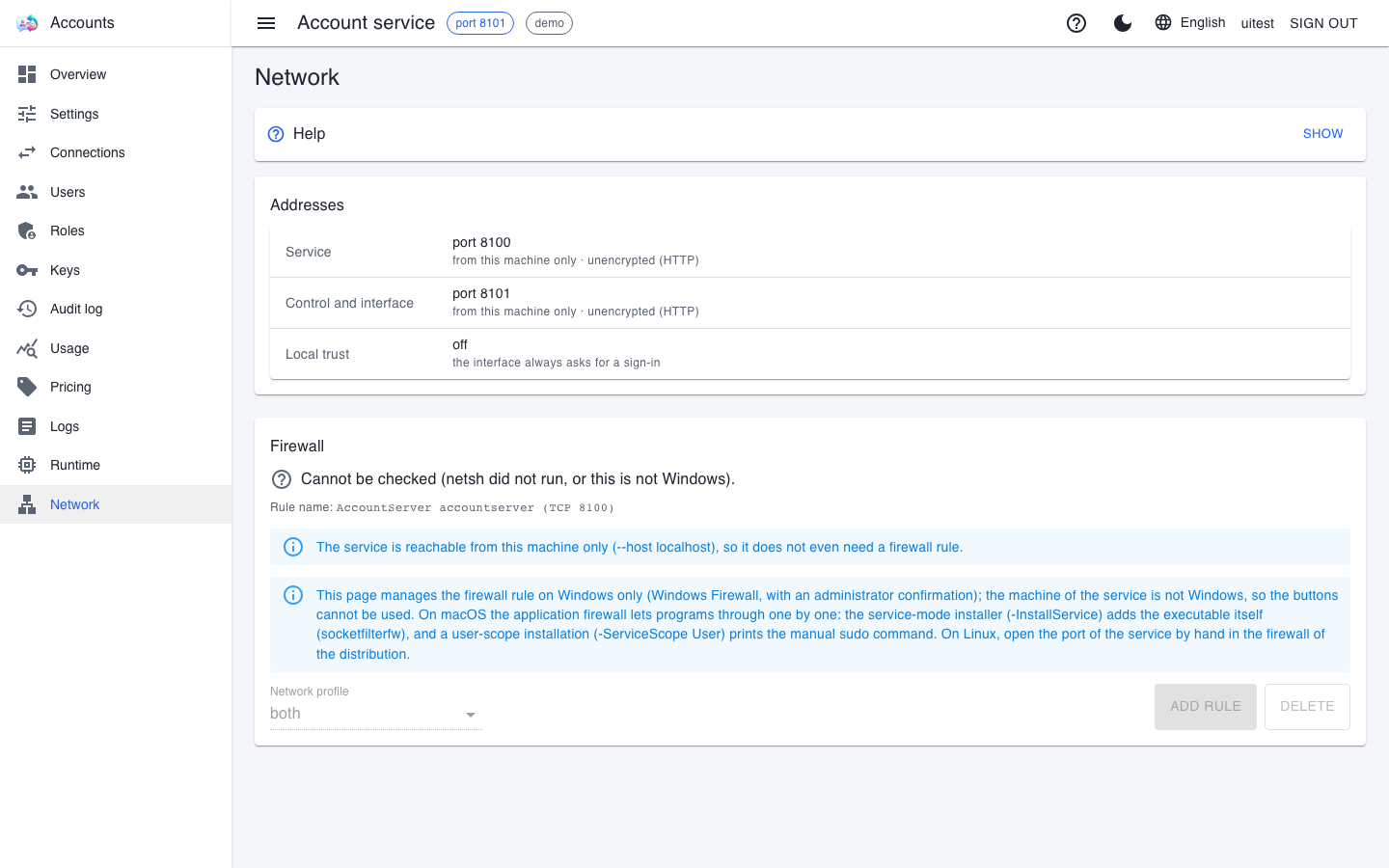Click the info icon beside localhost notice
1389x868 pixels.
(x=293, y=547)
